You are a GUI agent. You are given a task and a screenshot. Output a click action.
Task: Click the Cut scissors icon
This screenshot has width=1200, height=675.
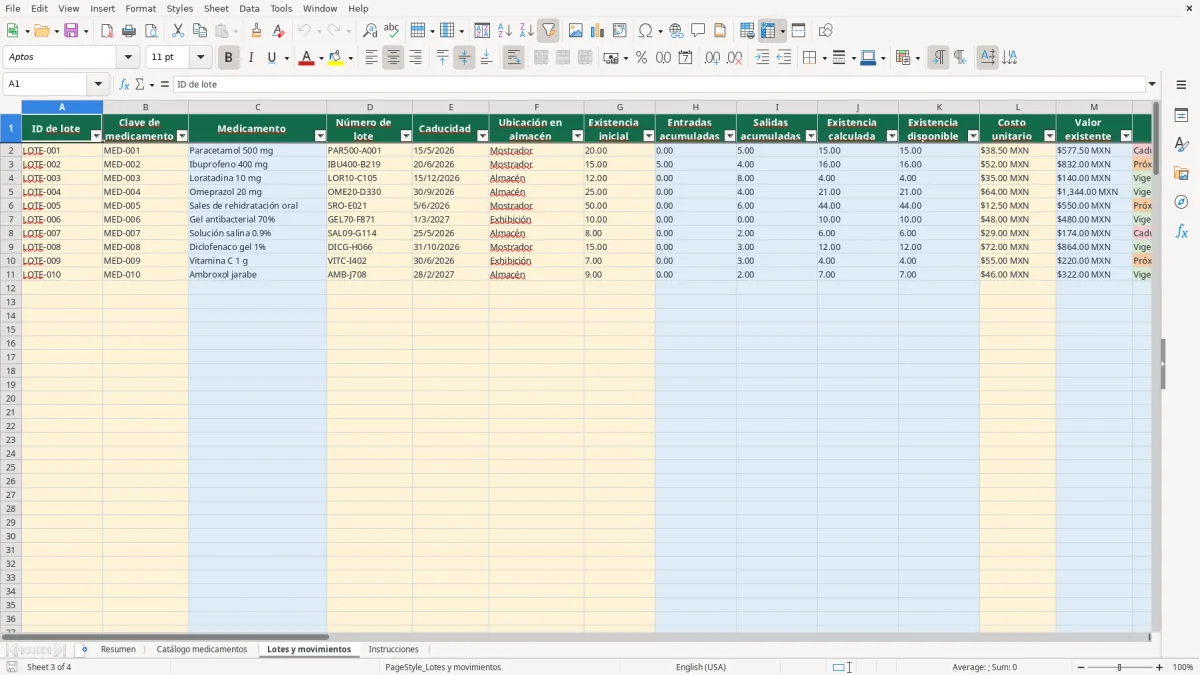tap(178, 31)
